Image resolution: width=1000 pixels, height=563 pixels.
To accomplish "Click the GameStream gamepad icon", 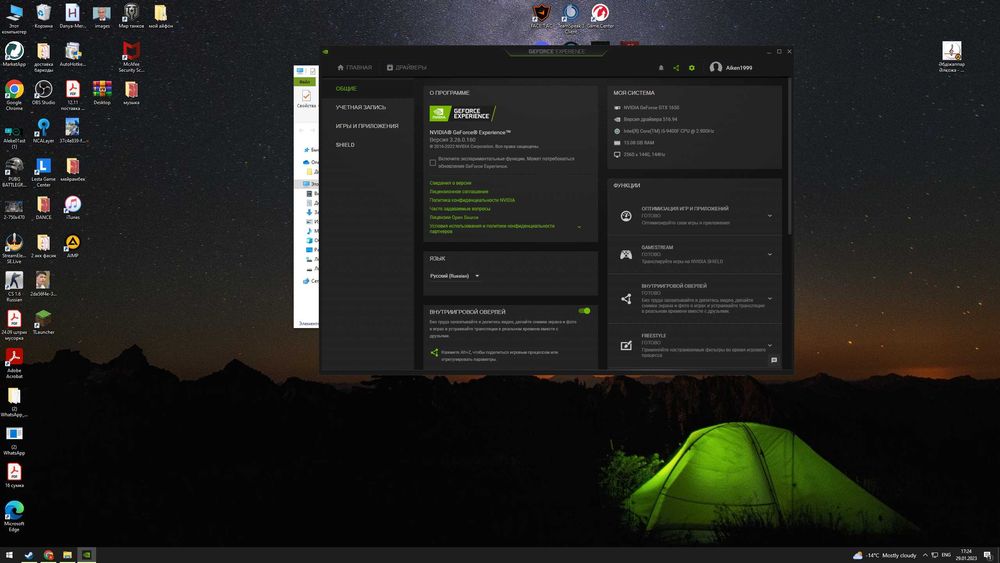I will click(x=626, y=254).
